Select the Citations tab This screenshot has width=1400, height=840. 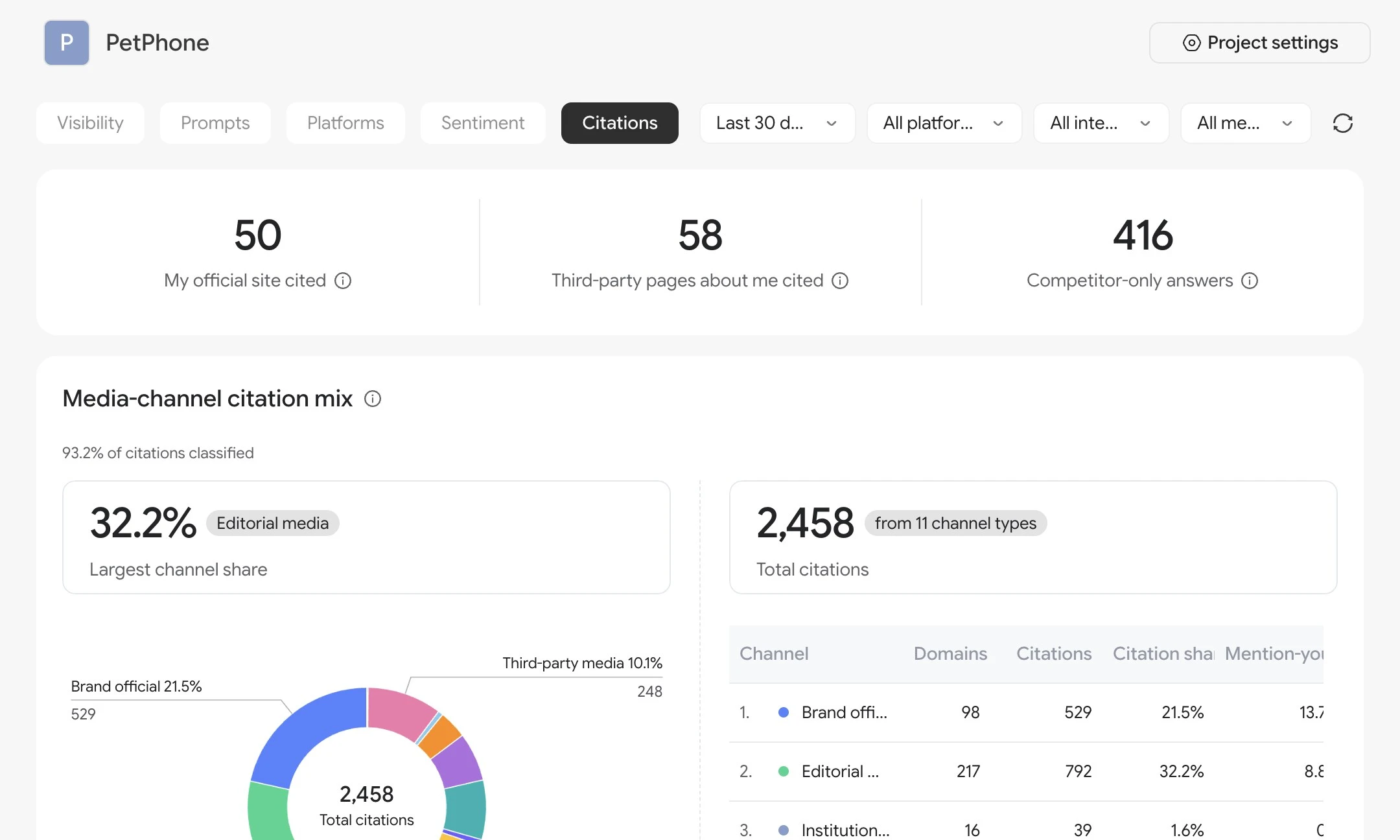(x=620, y=123)
